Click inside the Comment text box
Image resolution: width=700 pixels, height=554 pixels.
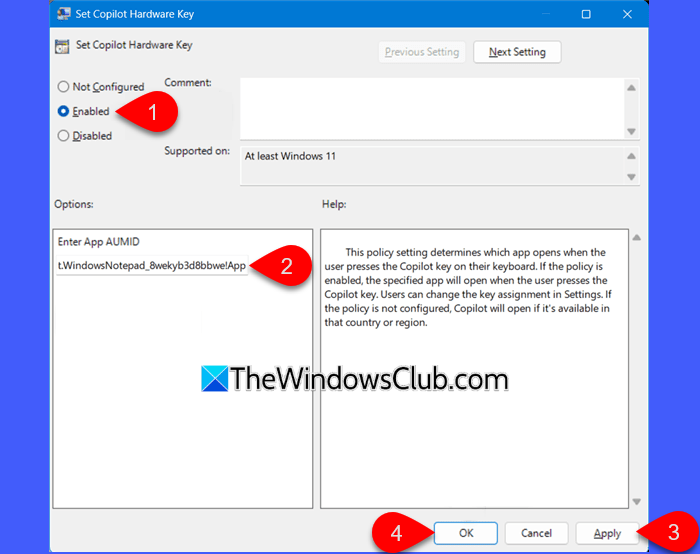pyautogui.click(x=432, y=108)
